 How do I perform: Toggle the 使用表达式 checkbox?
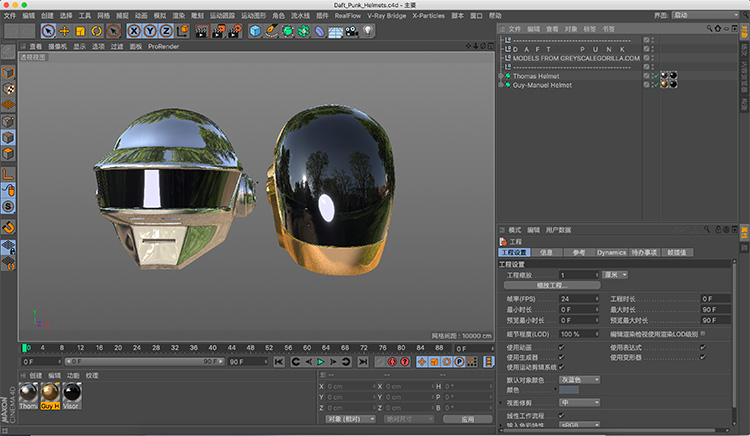[703, 348]
